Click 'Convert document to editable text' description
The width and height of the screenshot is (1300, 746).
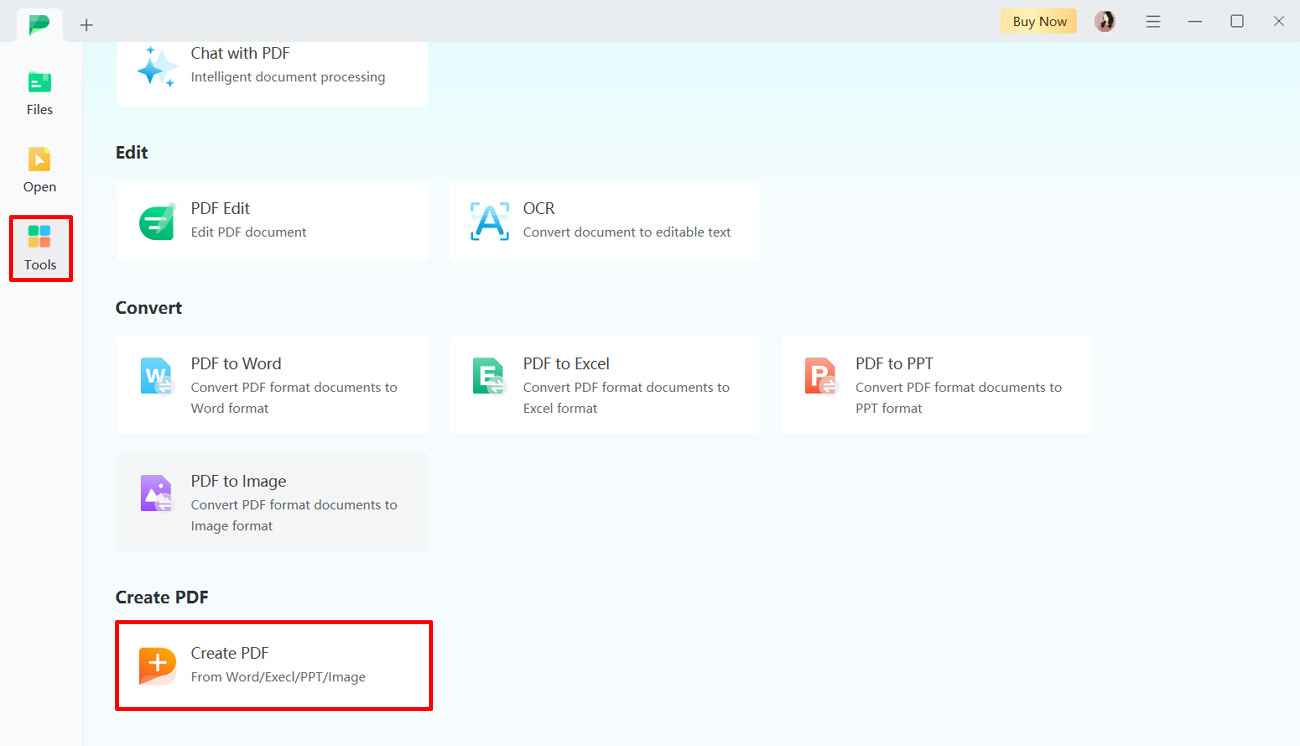tap(627, 232)
